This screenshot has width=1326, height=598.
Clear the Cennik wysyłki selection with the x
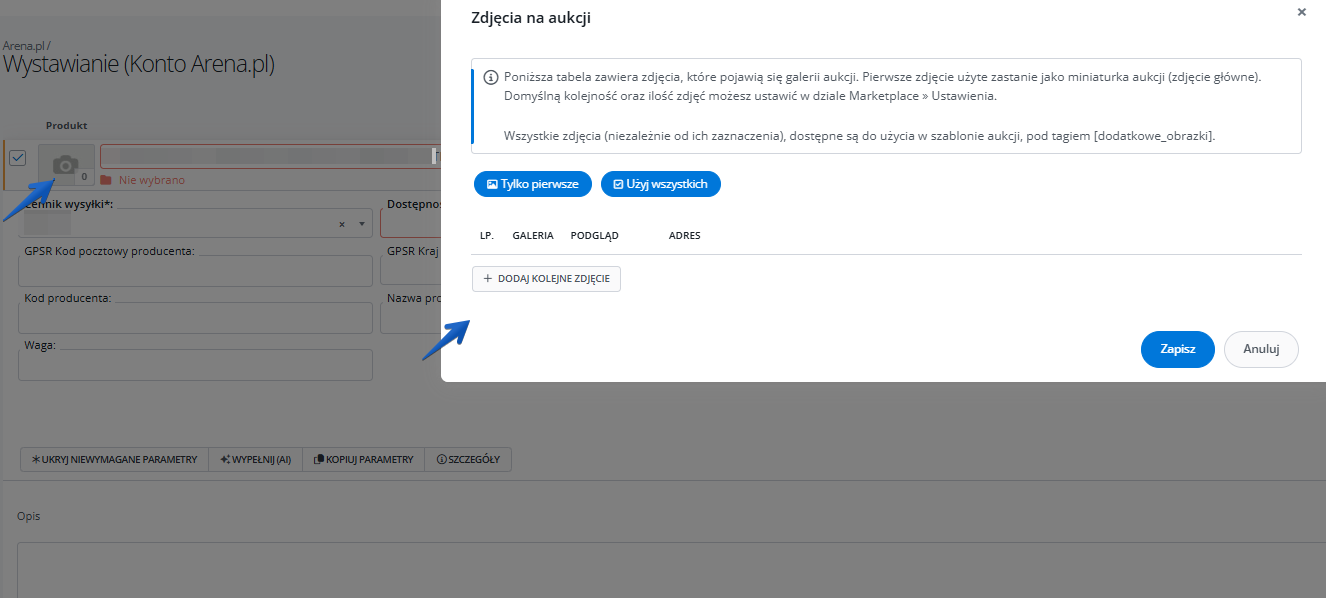tap(342, 224)
